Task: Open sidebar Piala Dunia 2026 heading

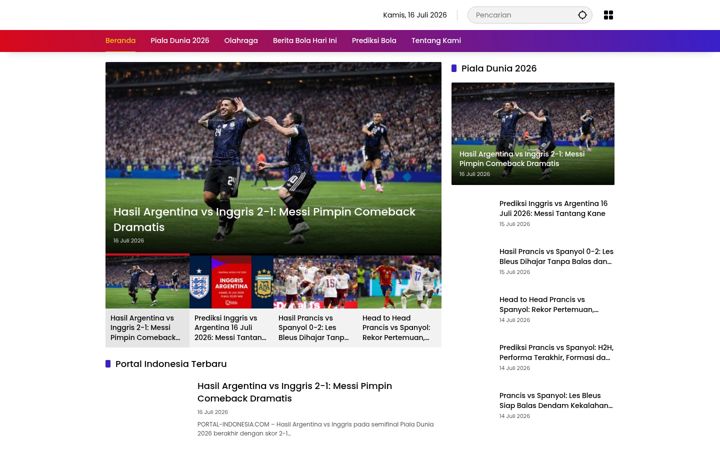Action: coord(499,68)
